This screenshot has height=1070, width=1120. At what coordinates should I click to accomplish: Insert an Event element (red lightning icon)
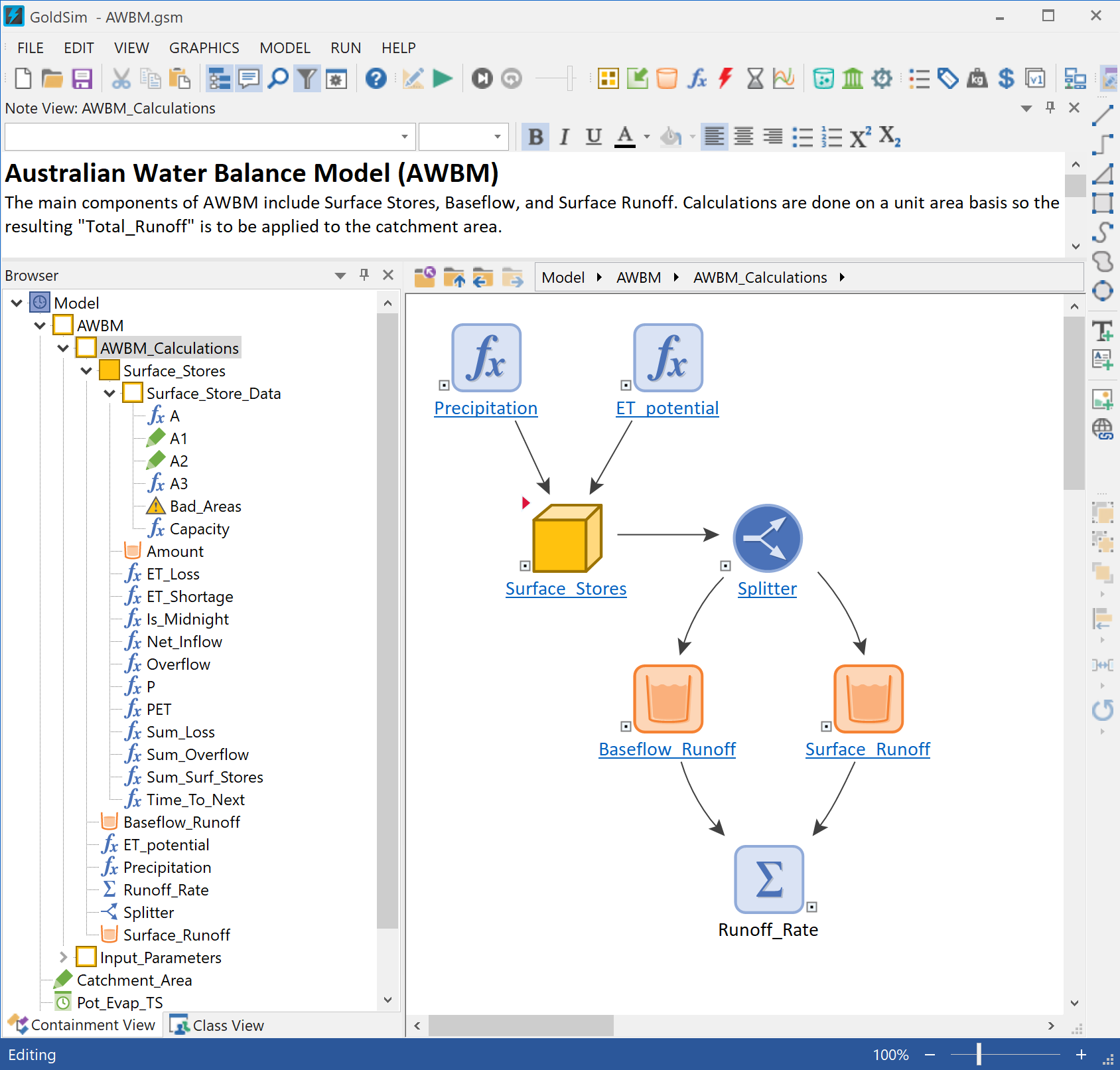[x=725, y=78]
